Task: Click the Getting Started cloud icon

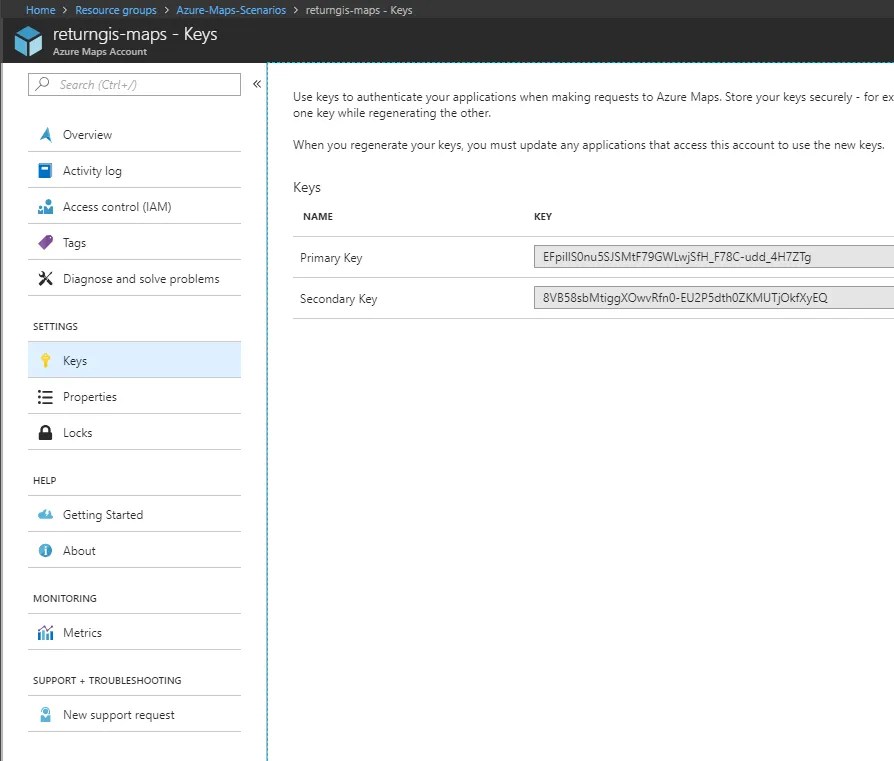Action: 46,515
